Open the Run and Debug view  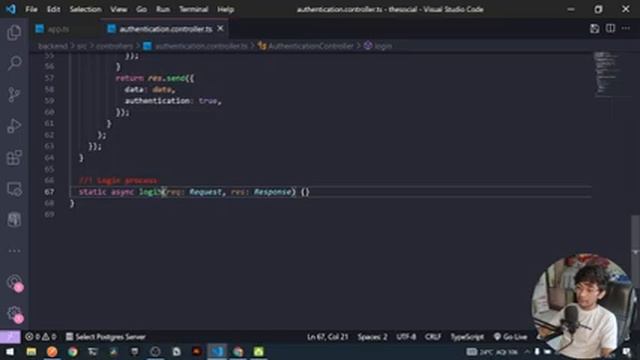(x=14, y=126)
